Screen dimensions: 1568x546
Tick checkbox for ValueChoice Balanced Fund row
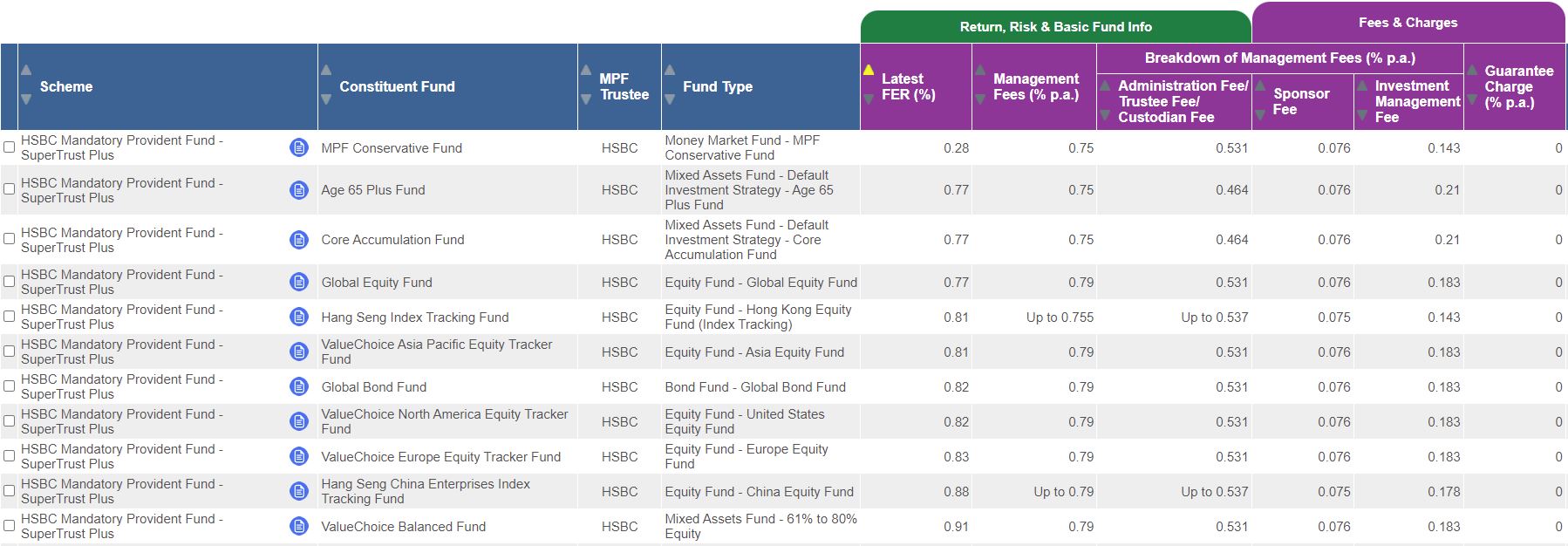tap(9, 526)
